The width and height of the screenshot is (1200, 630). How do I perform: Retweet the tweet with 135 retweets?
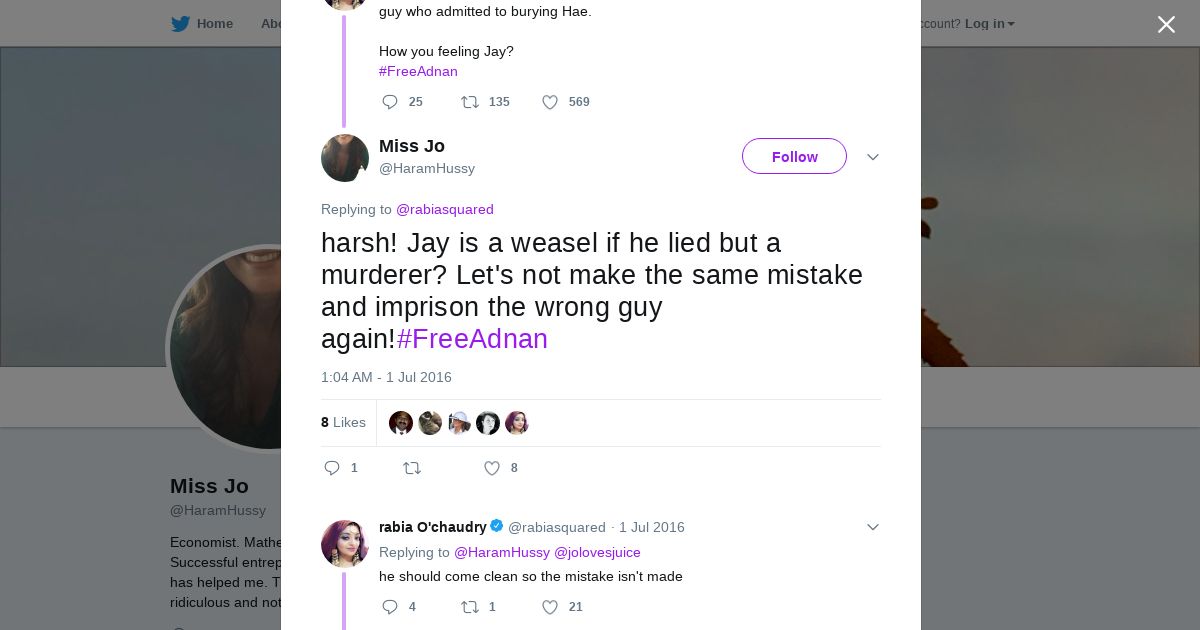point(469,102)
